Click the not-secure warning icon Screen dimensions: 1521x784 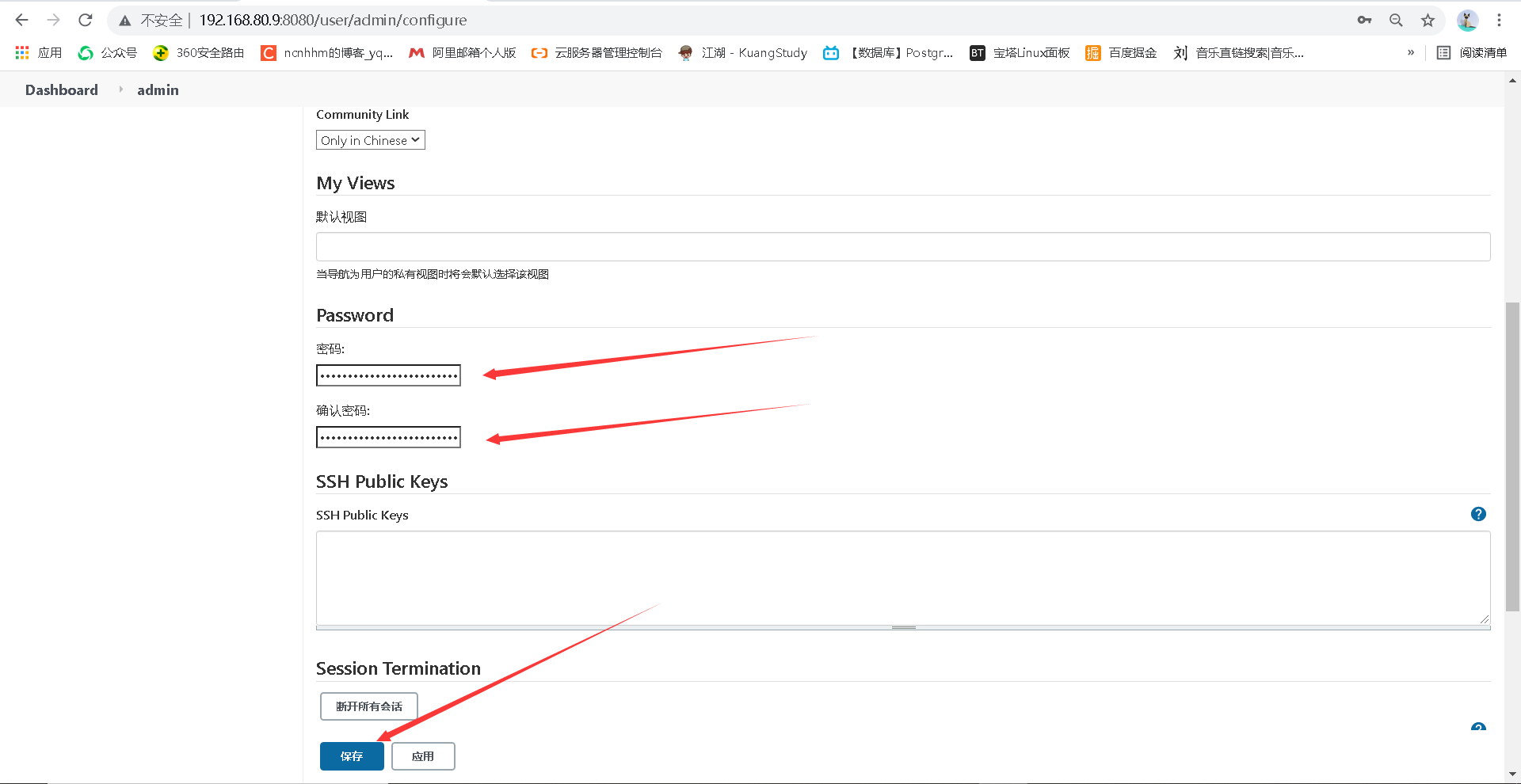click(125, 21)
